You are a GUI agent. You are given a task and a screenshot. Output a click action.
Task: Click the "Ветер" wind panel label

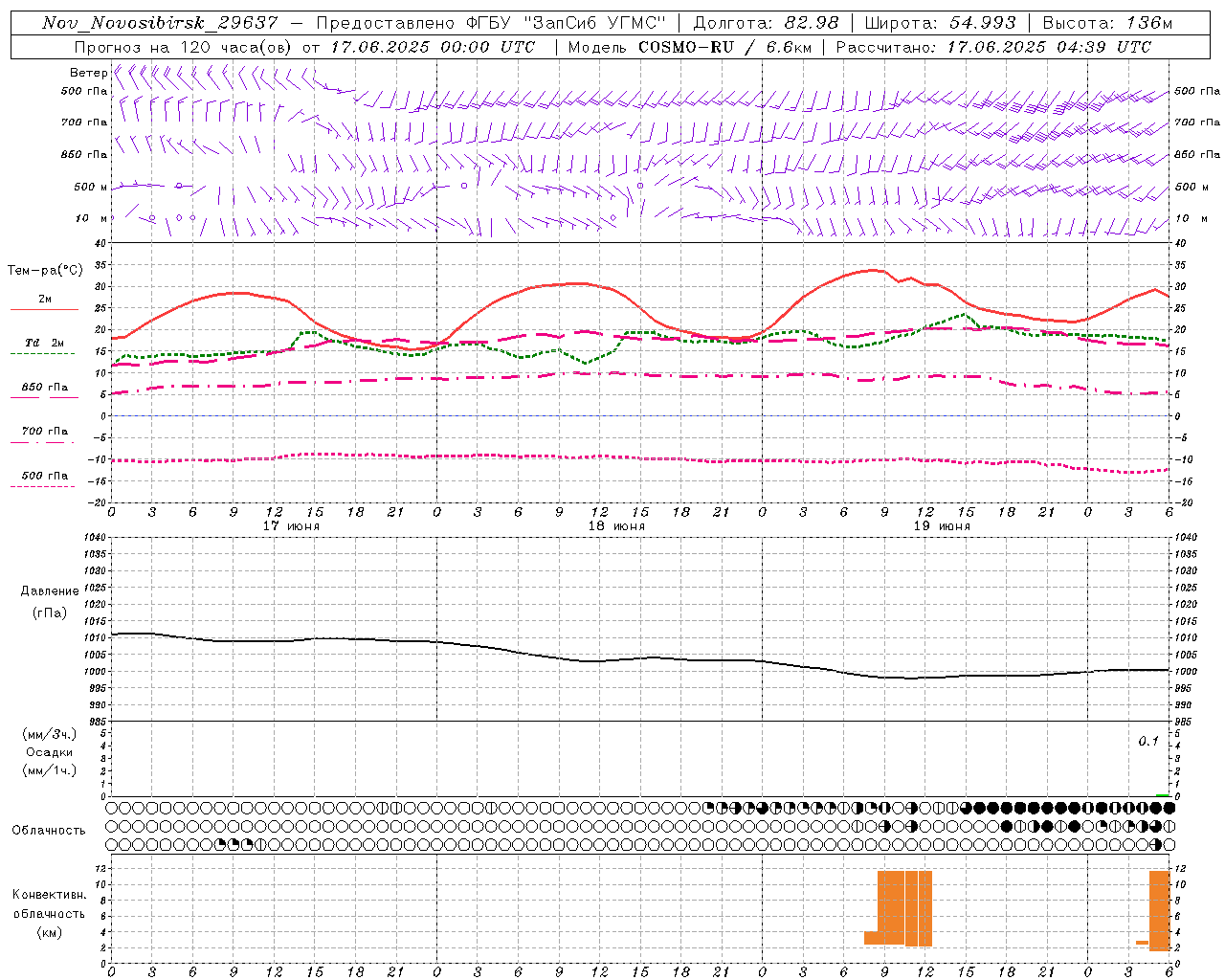coord(89,73)
